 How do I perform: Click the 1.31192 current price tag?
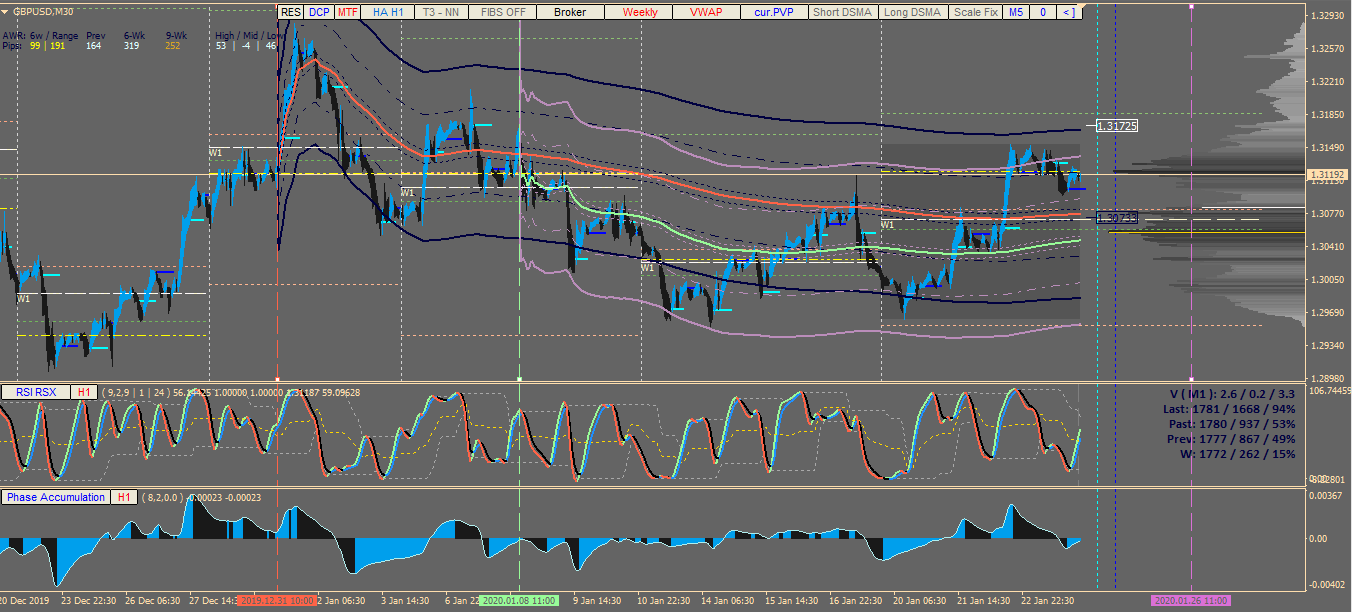[1330, 175]
